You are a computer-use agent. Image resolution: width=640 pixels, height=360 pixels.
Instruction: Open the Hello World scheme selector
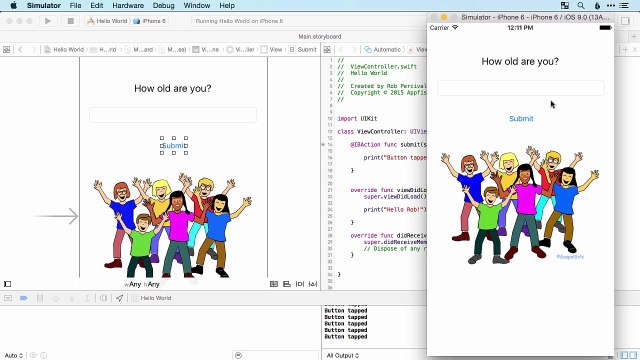pos(107,21)
